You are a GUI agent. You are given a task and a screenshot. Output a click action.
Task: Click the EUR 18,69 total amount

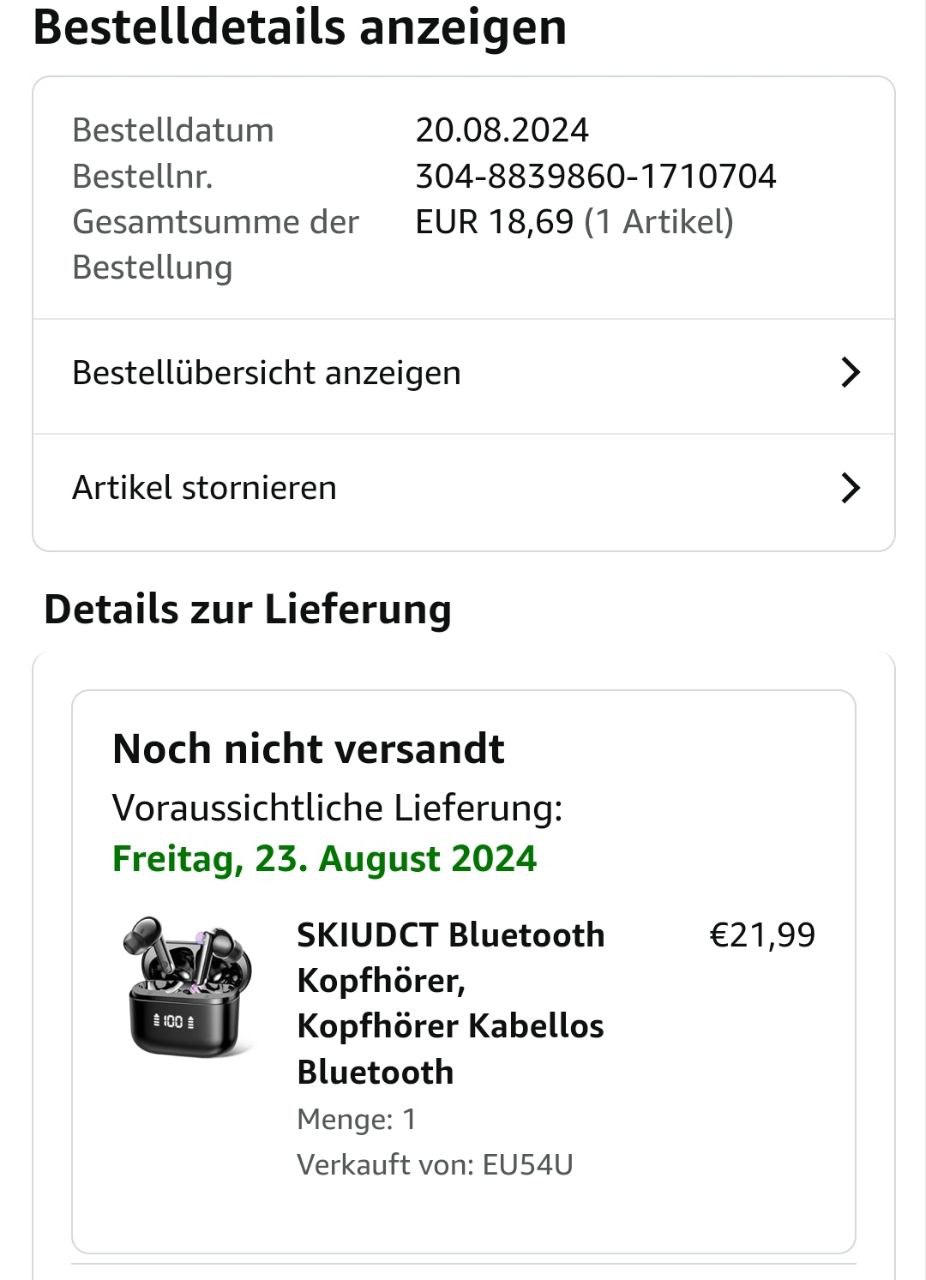pyautogui.click(x=494, y=222)
